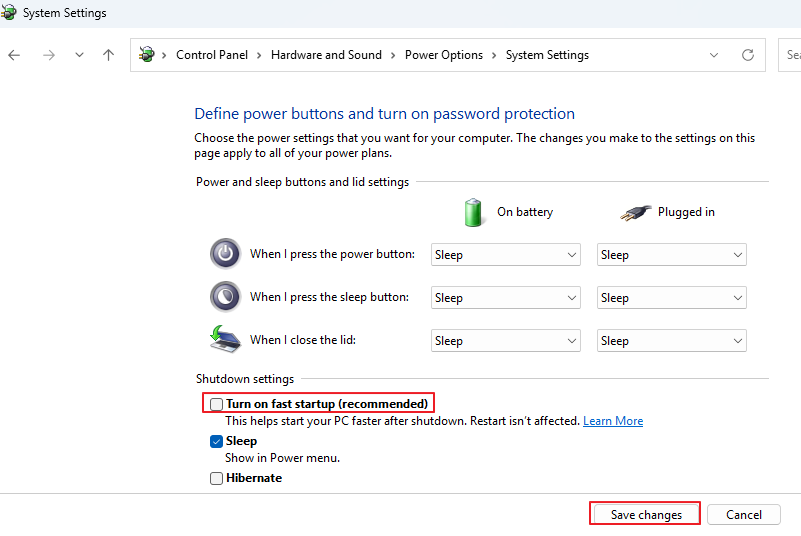Open the recent locations chevron
Screen dimensions: 801x536
79,55
